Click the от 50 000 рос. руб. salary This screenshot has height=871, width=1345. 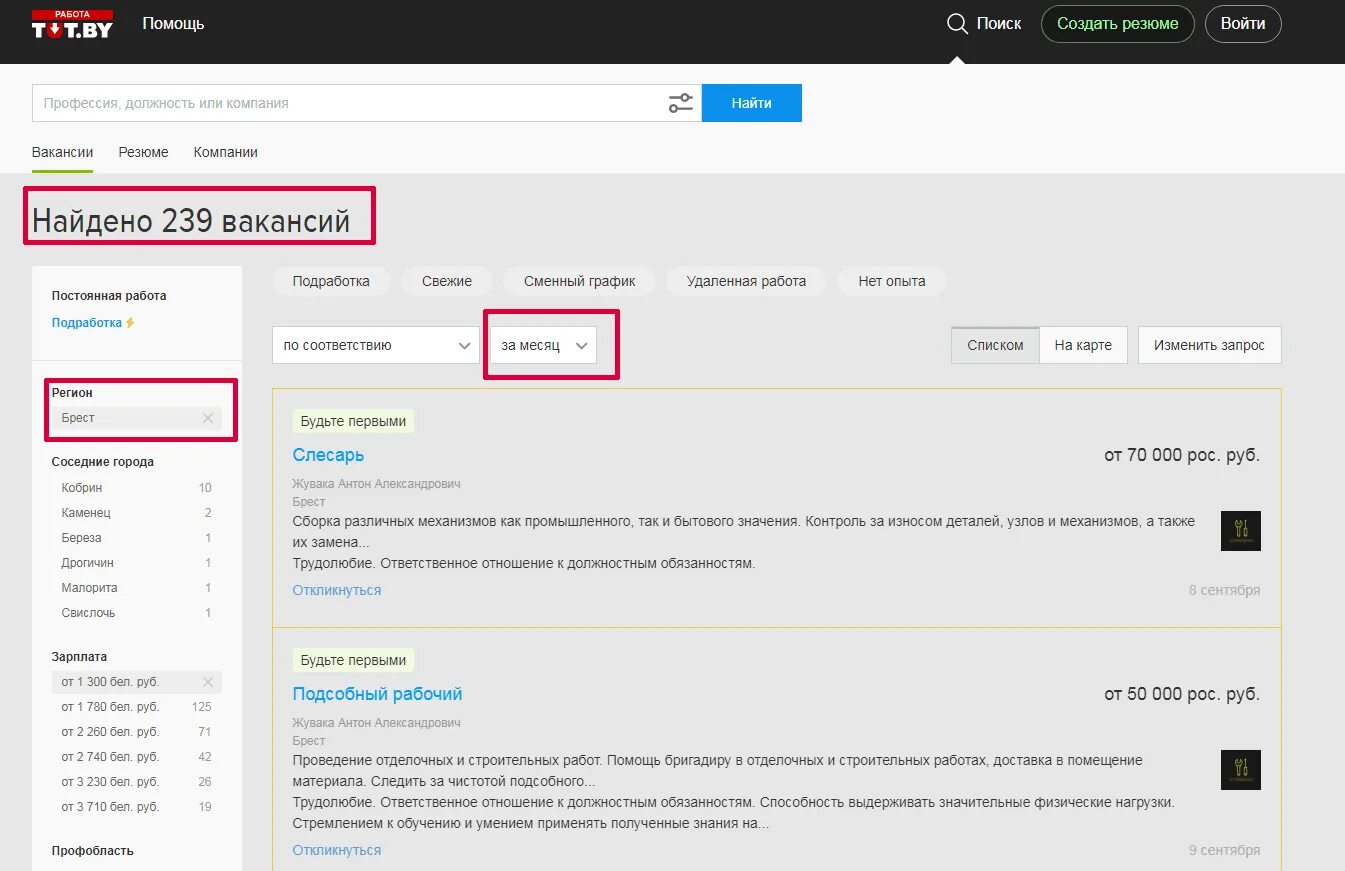tap(1182, 694)
